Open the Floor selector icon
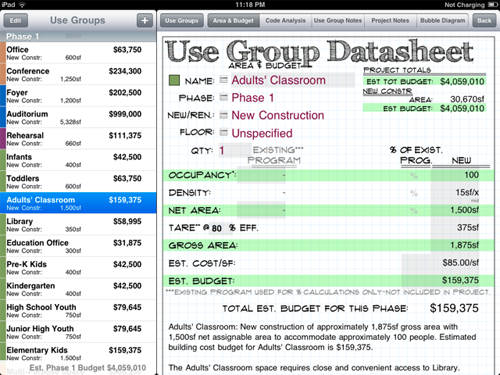 (x=224, y=132)
